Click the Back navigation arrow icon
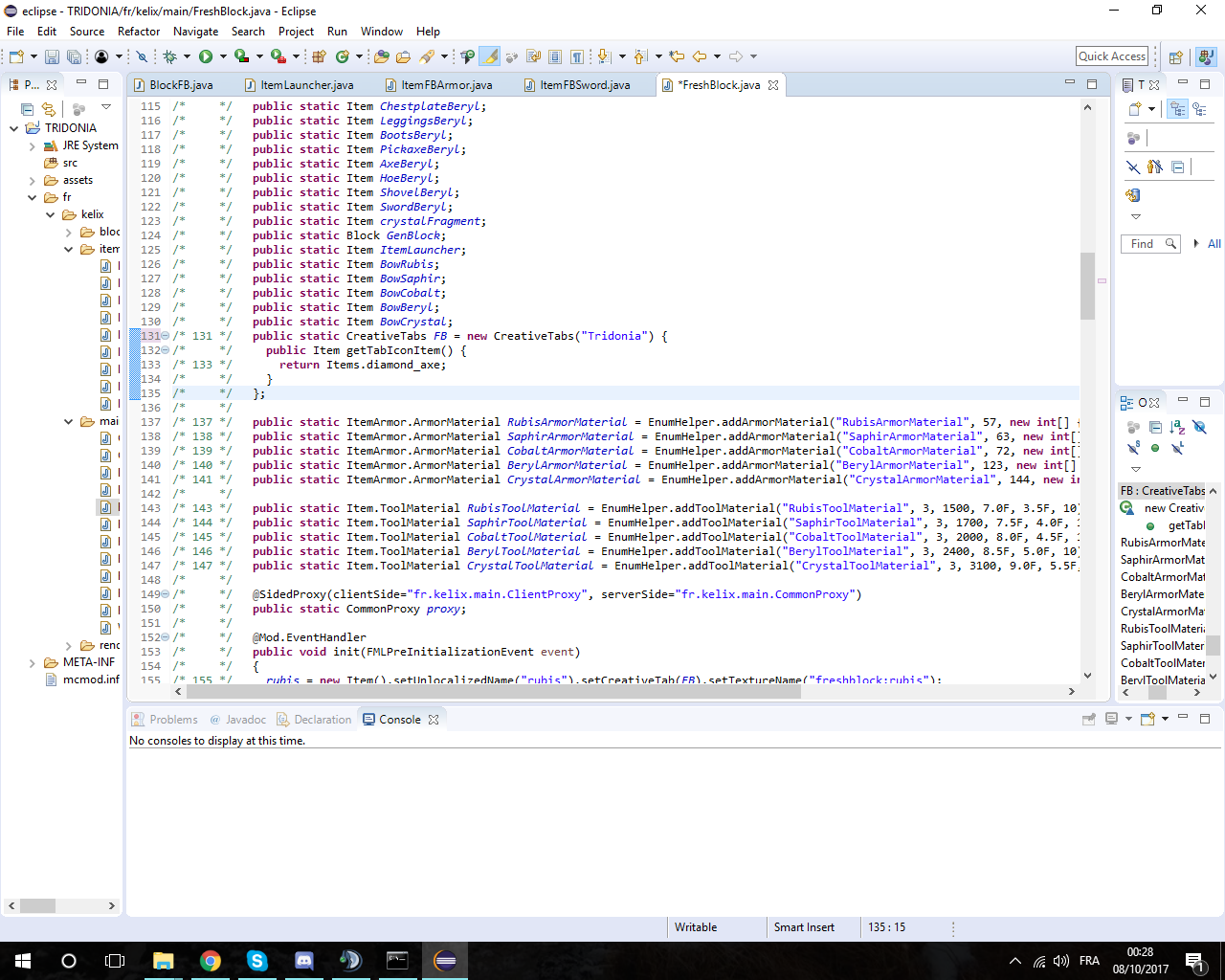 pos(699,56)
